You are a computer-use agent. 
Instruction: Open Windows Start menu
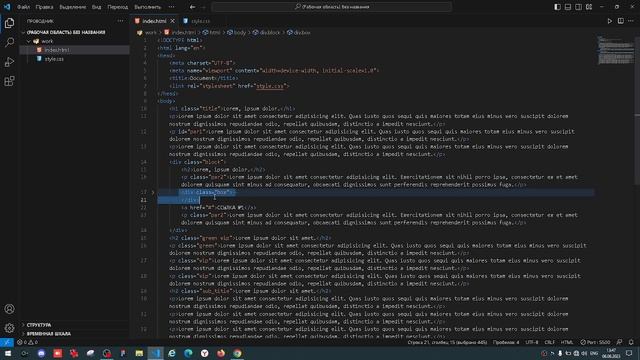[8, 353]
